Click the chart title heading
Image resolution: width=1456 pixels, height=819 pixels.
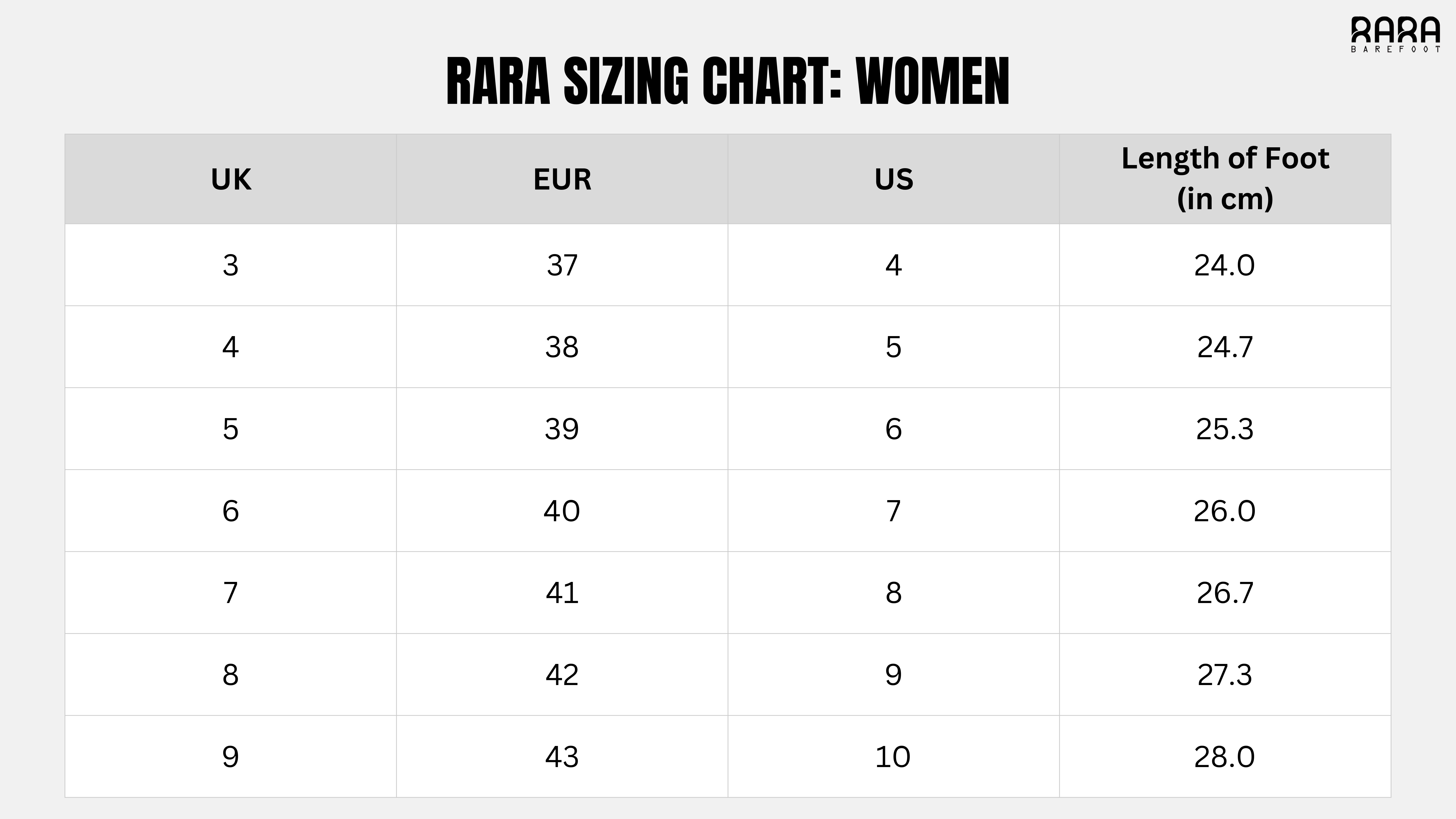pos(728,81)
